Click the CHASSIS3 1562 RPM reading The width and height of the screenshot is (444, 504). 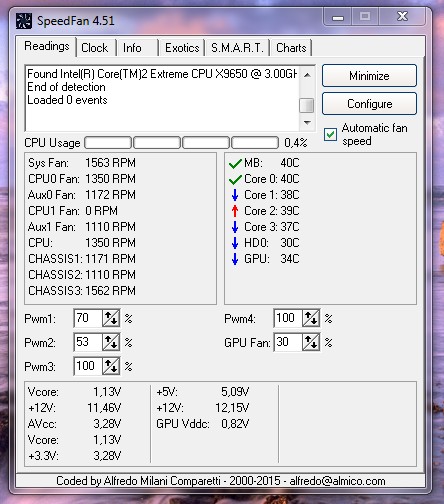click(82, 291)
